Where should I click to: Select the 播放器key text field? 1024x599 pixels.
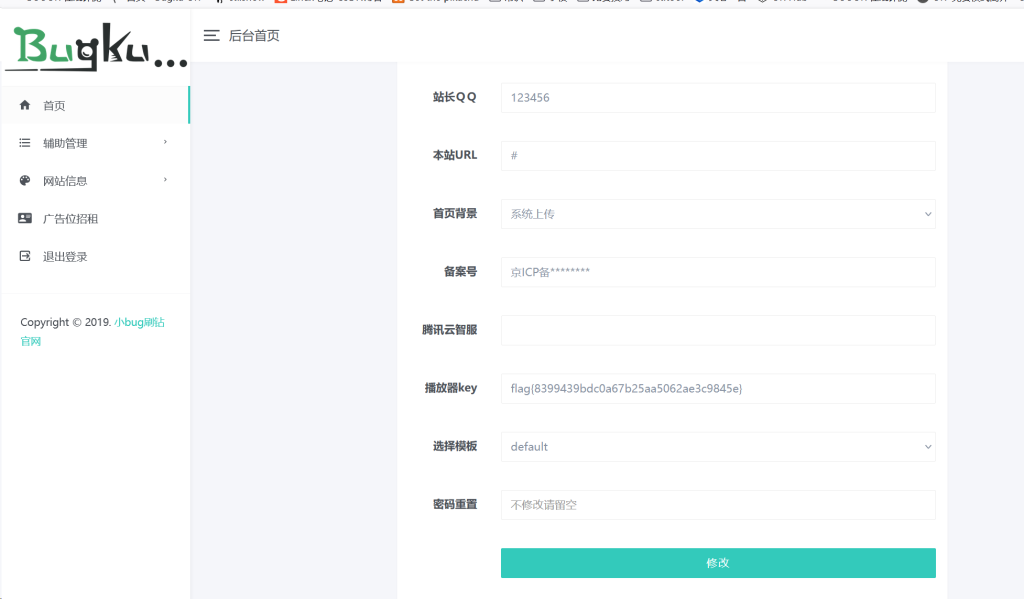click(717, 389)
